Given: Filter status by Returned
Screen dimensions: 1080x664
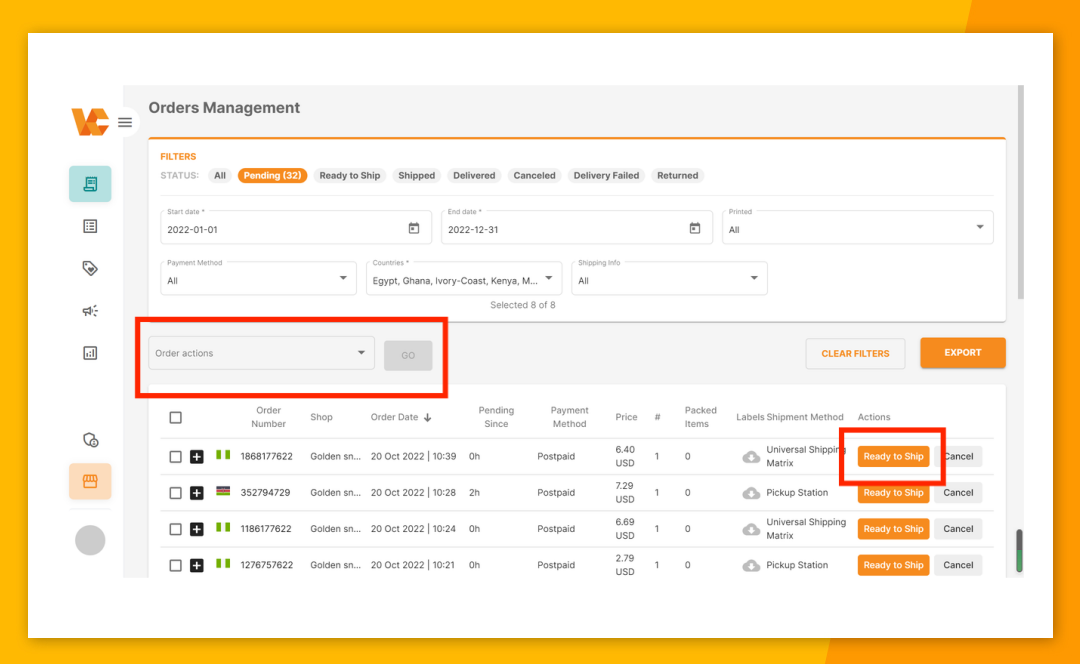Looking at the screenshot, I should [x=678, y=176].
